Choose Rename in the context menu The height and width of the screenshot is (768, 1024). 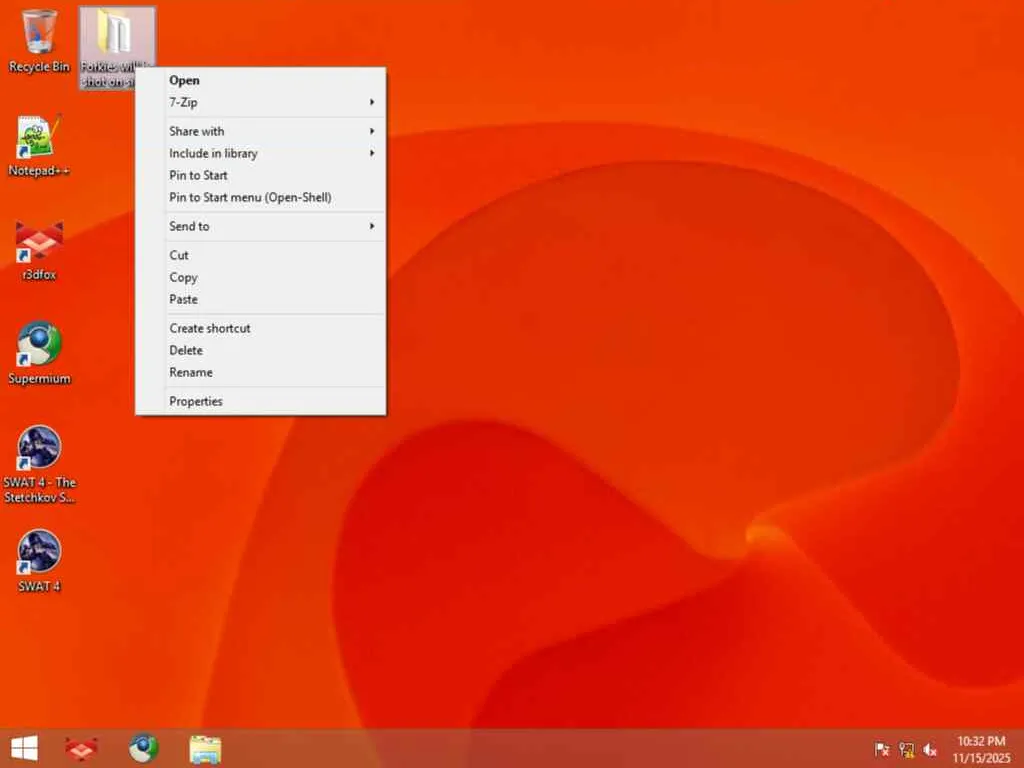tap(261, 372)
